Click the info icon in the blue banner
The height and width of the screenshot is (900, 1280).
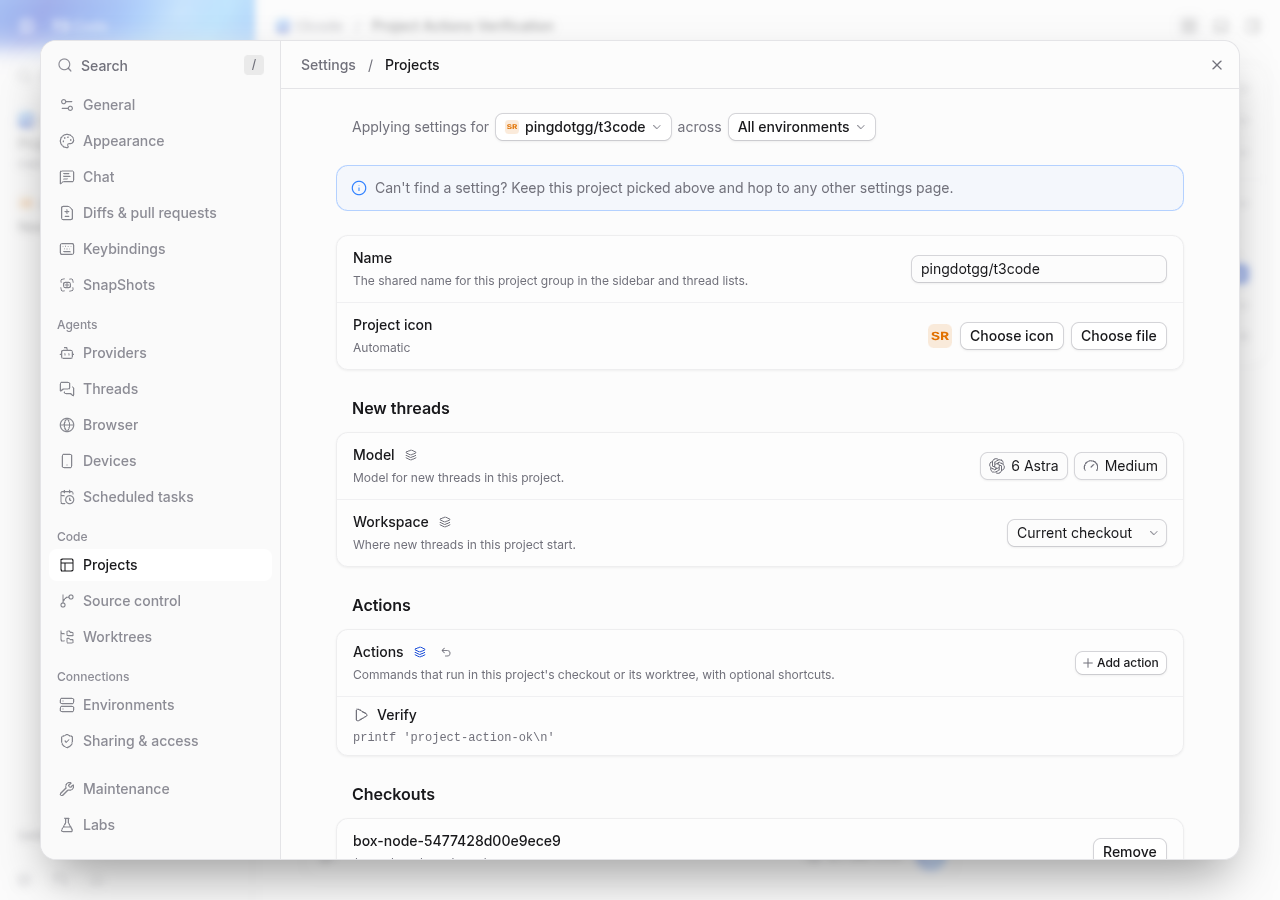pyautogui.click(x=359, y=188)
